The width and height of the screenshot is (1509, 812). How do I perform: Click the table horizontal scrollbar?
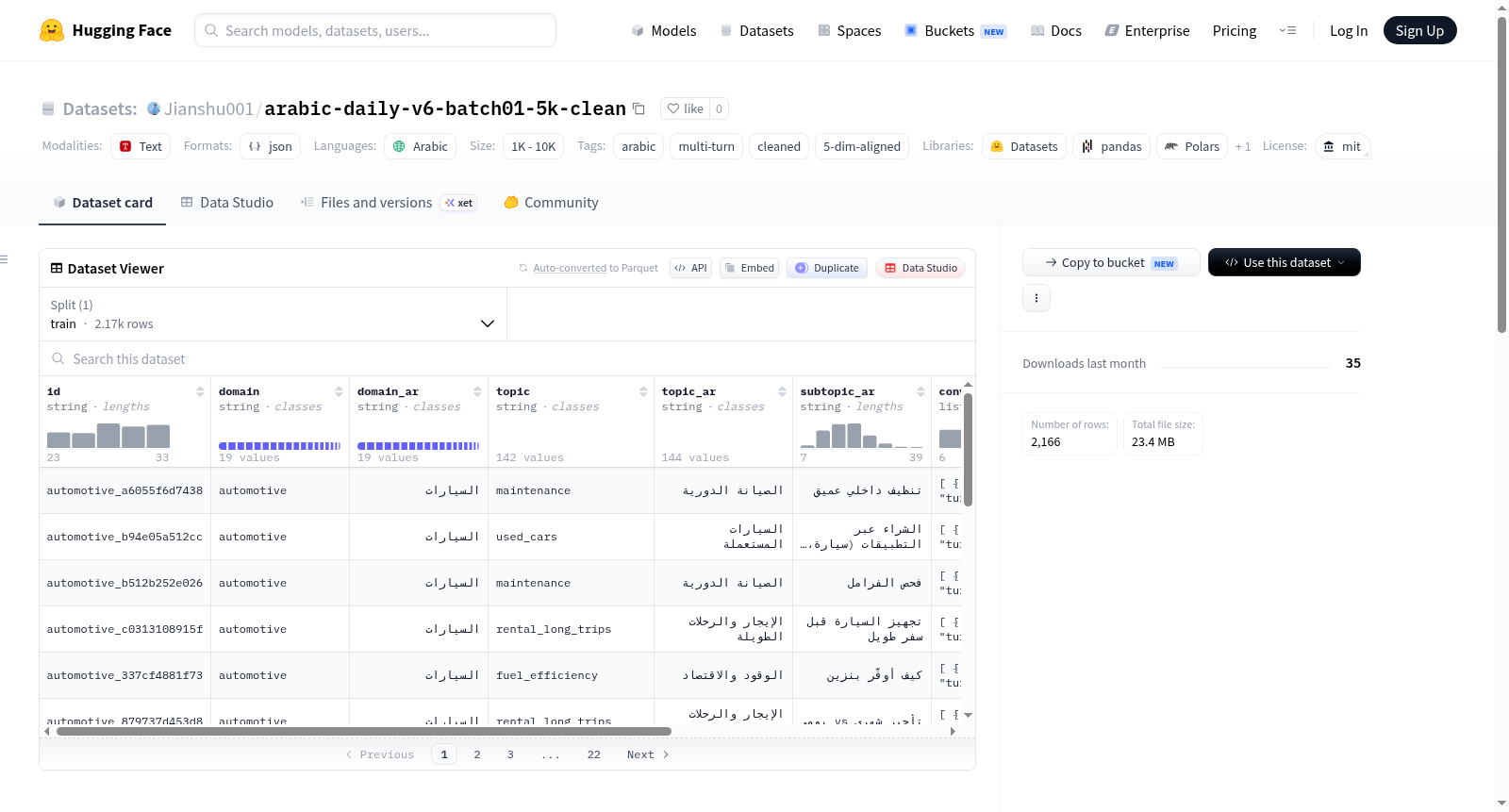tap(364, 731)
